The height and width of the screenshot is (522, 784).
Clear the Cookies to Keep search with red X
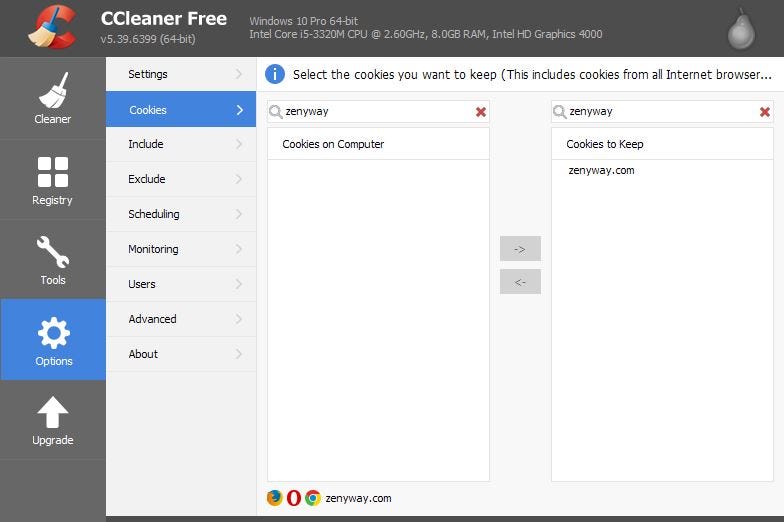click(x=764, y=112)
